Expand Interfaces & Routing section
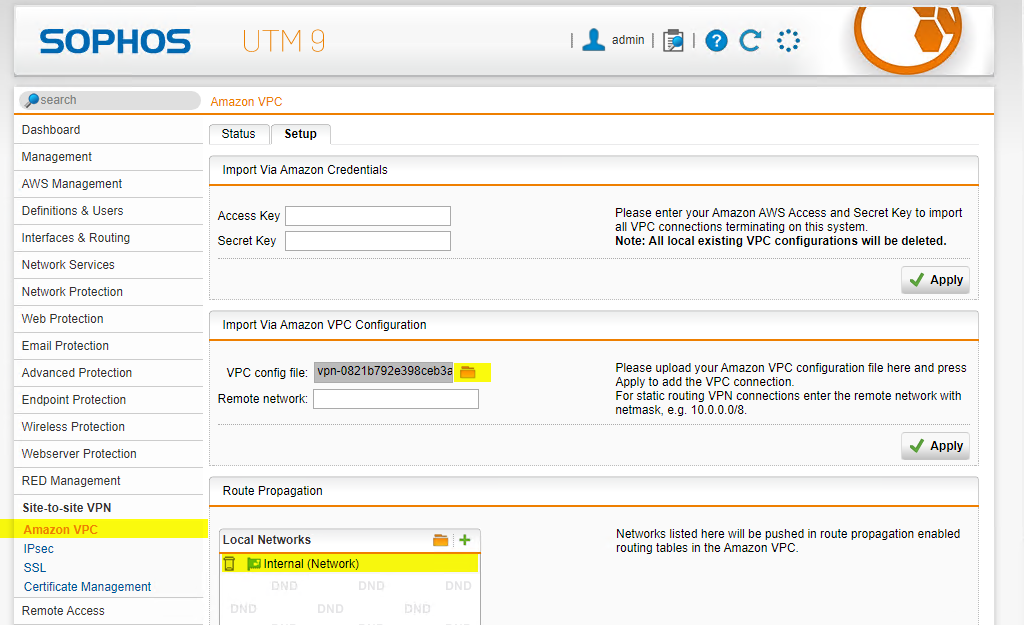 coord(76,238)
